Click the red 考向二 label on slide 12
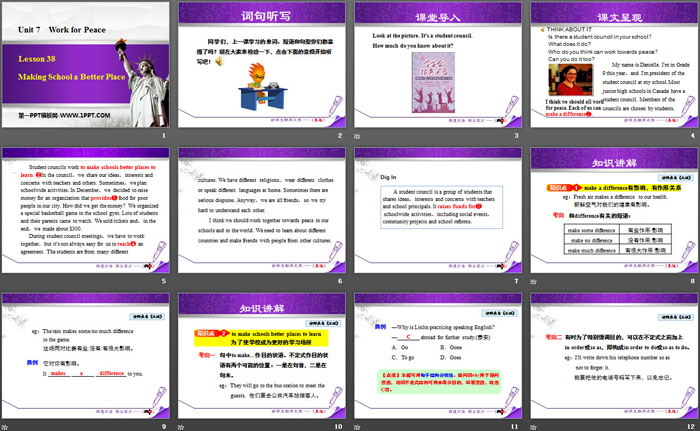Screen dimensions: 700x431 553,337
